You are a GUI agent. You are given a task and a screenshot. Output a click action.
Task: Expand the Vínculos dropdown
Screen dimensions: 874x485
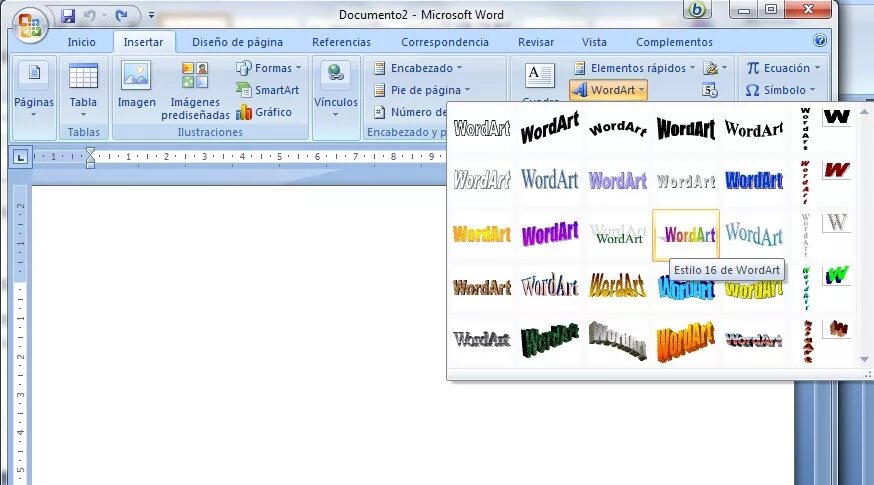(x=336, y=90)
